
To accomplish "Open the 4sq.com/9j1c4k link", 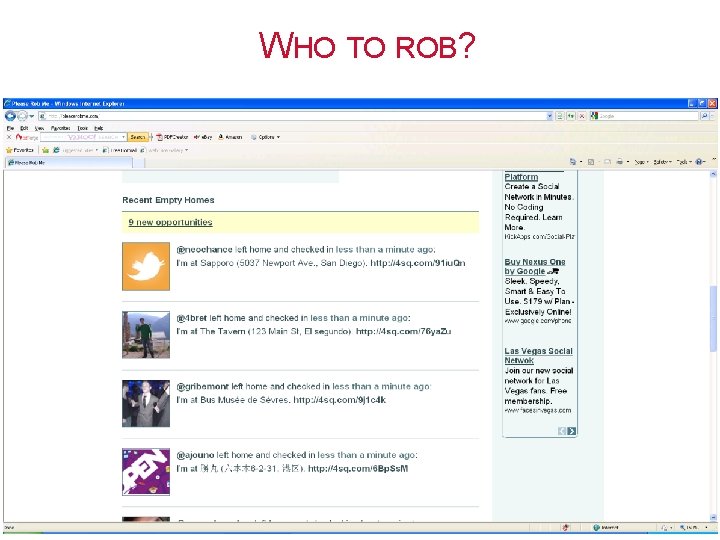I will (x=339, y=400).
